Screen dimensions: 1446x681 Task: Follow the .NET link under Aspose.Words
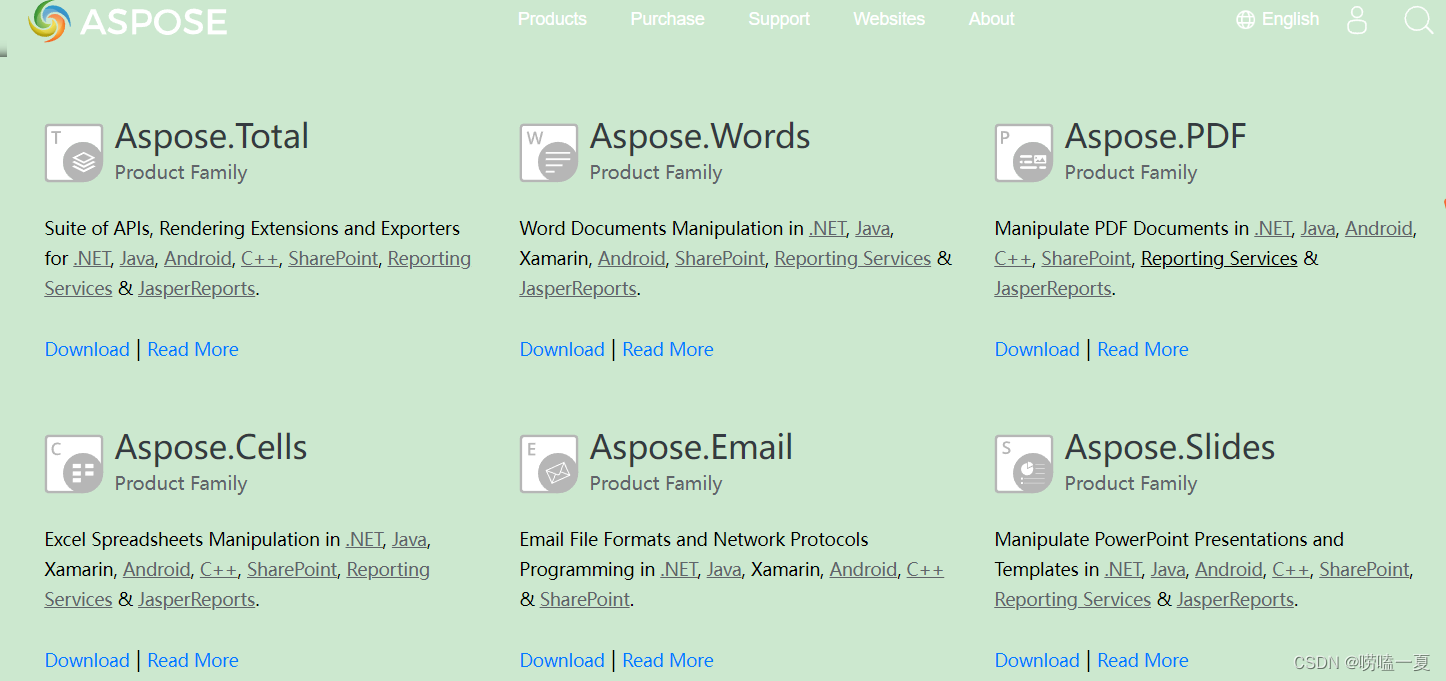pyautogui.click(x=828, y=228)
